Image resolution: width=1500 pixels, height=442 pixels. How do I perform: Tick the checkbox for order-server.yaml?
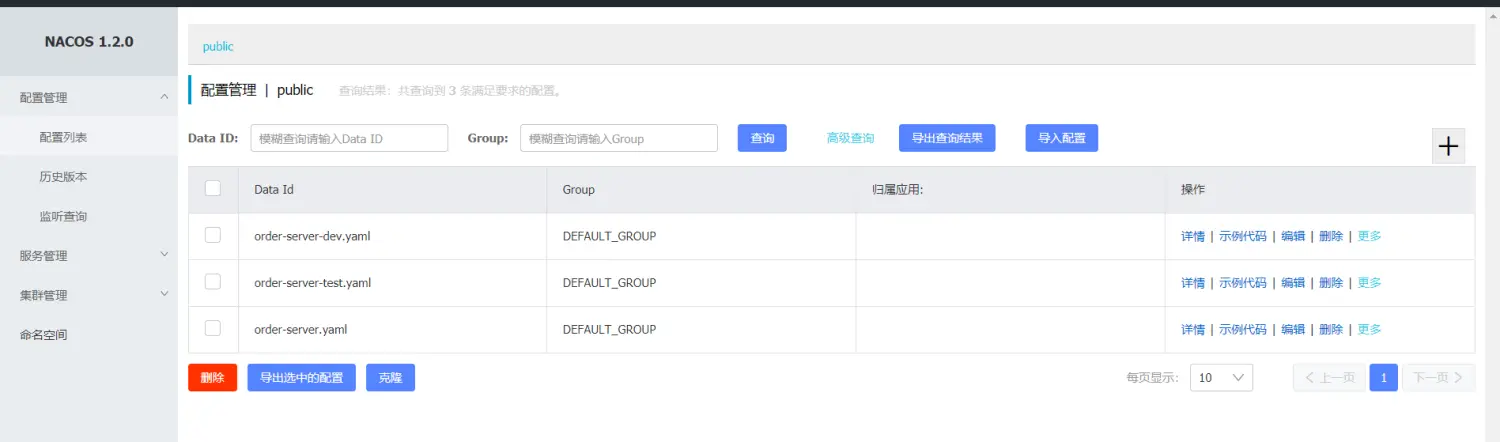(213, 329)
